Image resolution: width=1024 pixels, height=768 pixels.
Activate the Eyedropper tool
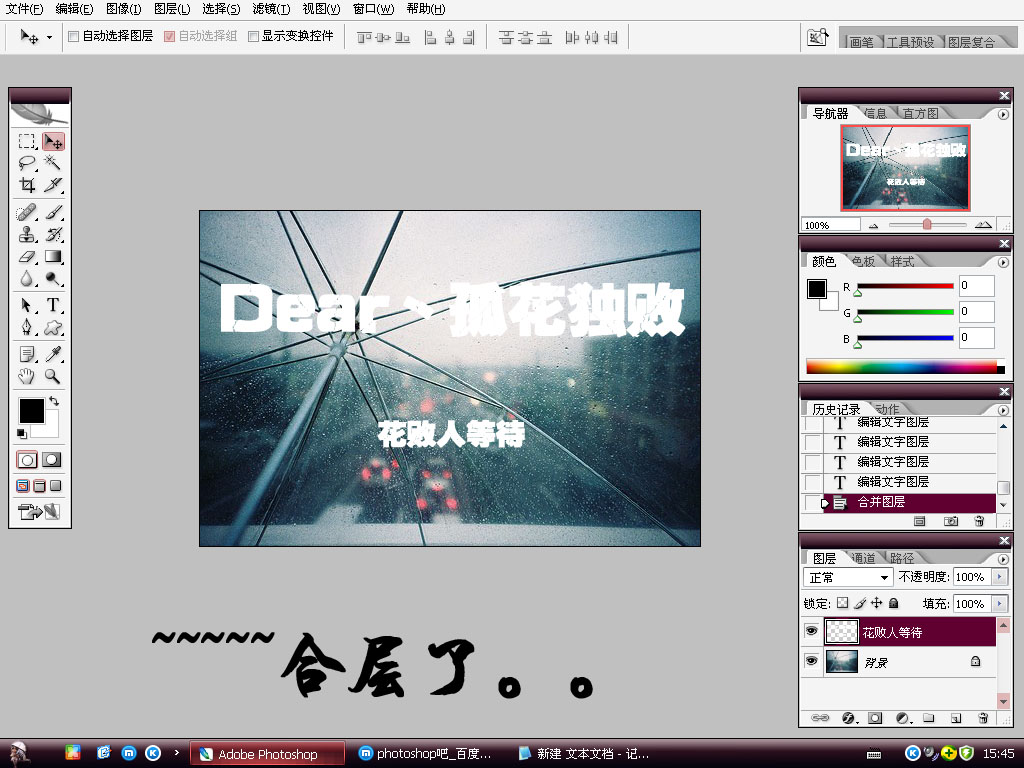point(53,354)
